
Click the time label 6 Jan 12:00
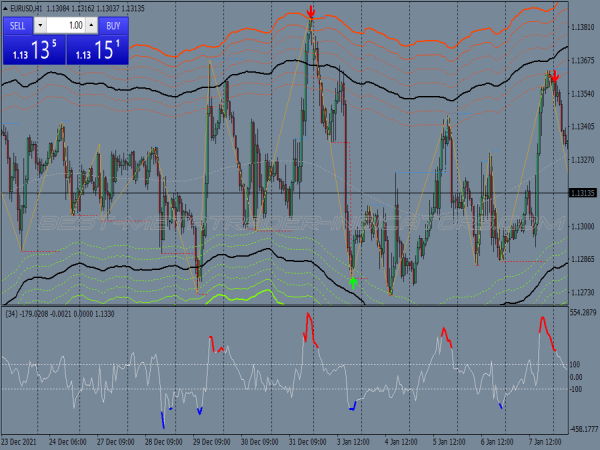point(497,442)
